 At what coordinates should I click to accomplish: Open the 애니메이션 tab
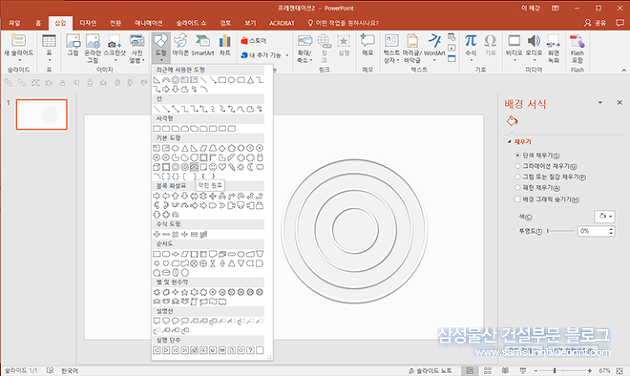point(149,23)
